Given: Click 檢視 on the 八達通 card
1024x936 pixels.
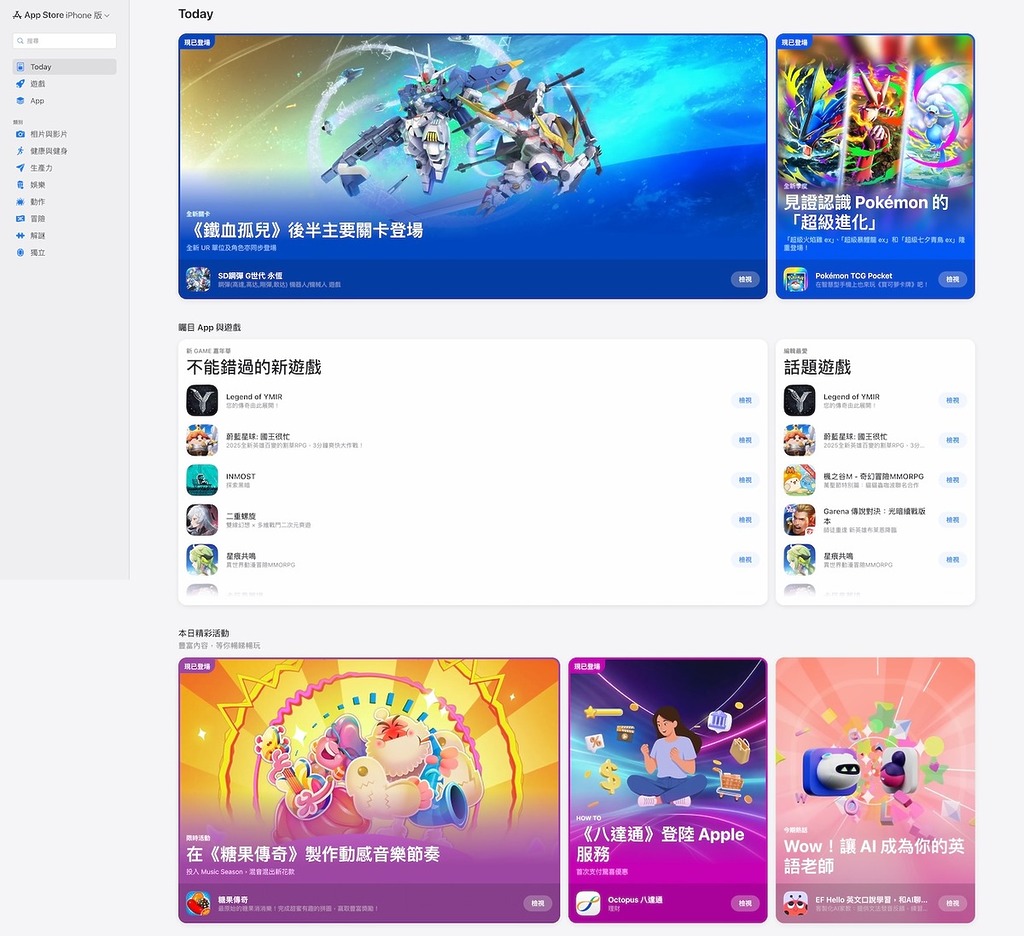Looking at the screenshot, I should [x=744, y=902].
